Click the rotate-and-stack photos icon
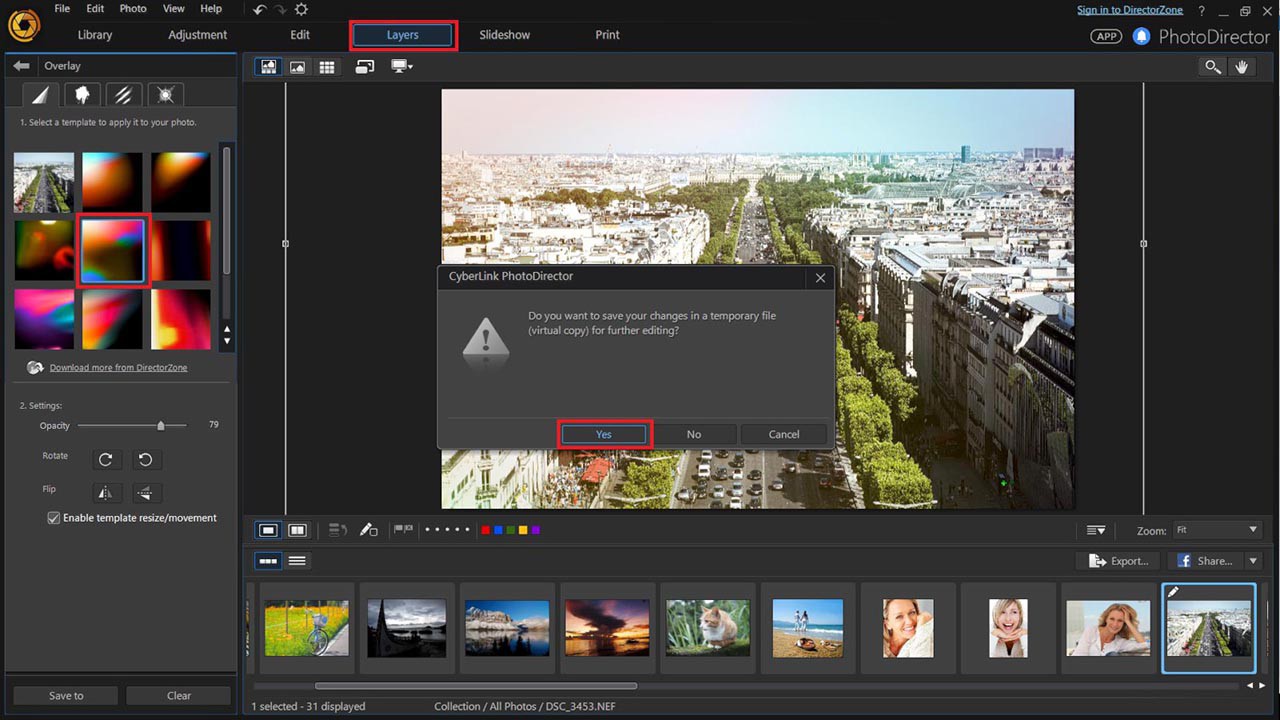 (x=338, y=530)
